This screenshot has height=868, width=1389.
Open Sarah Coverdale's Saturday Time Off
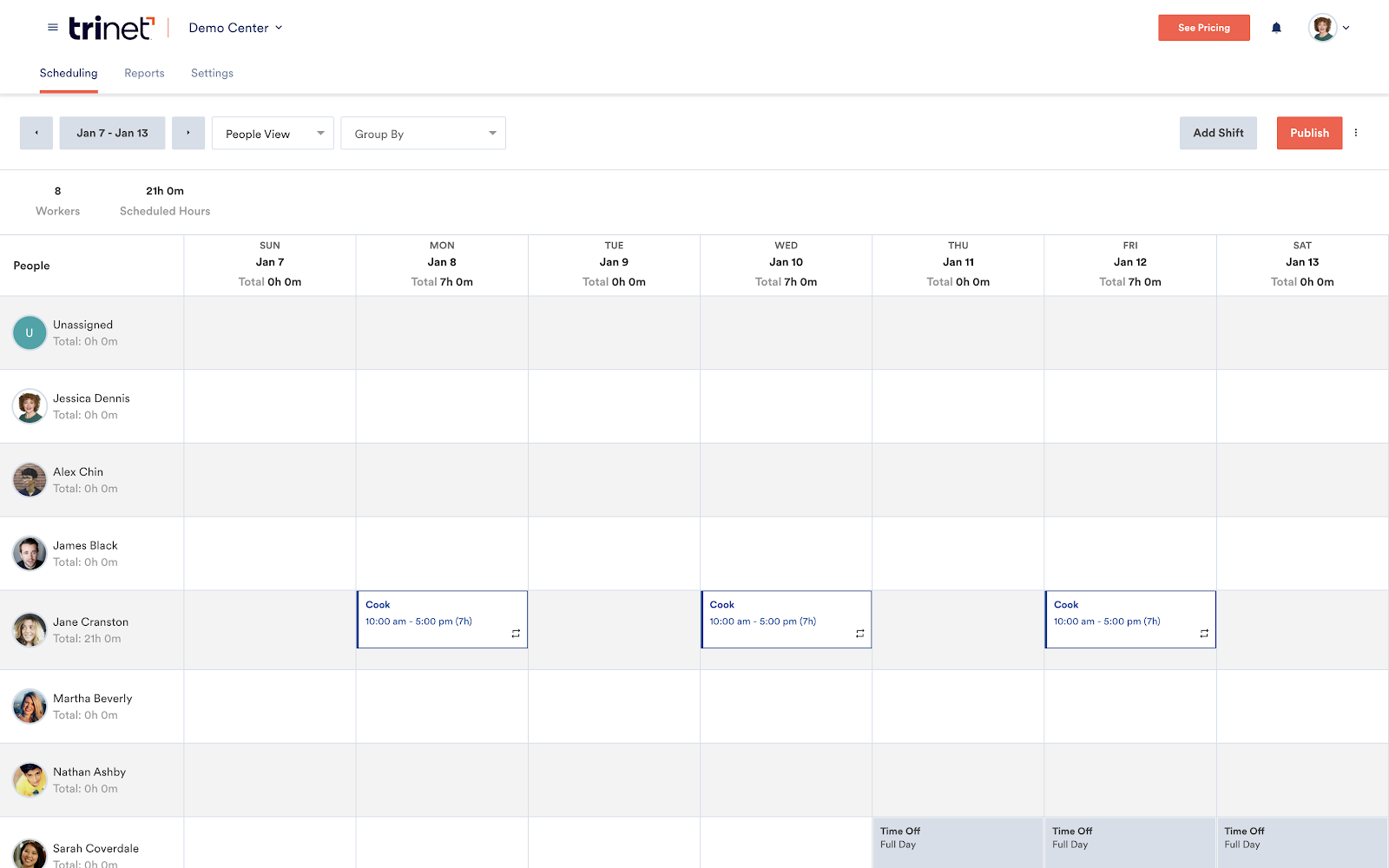click(1302, 843)
